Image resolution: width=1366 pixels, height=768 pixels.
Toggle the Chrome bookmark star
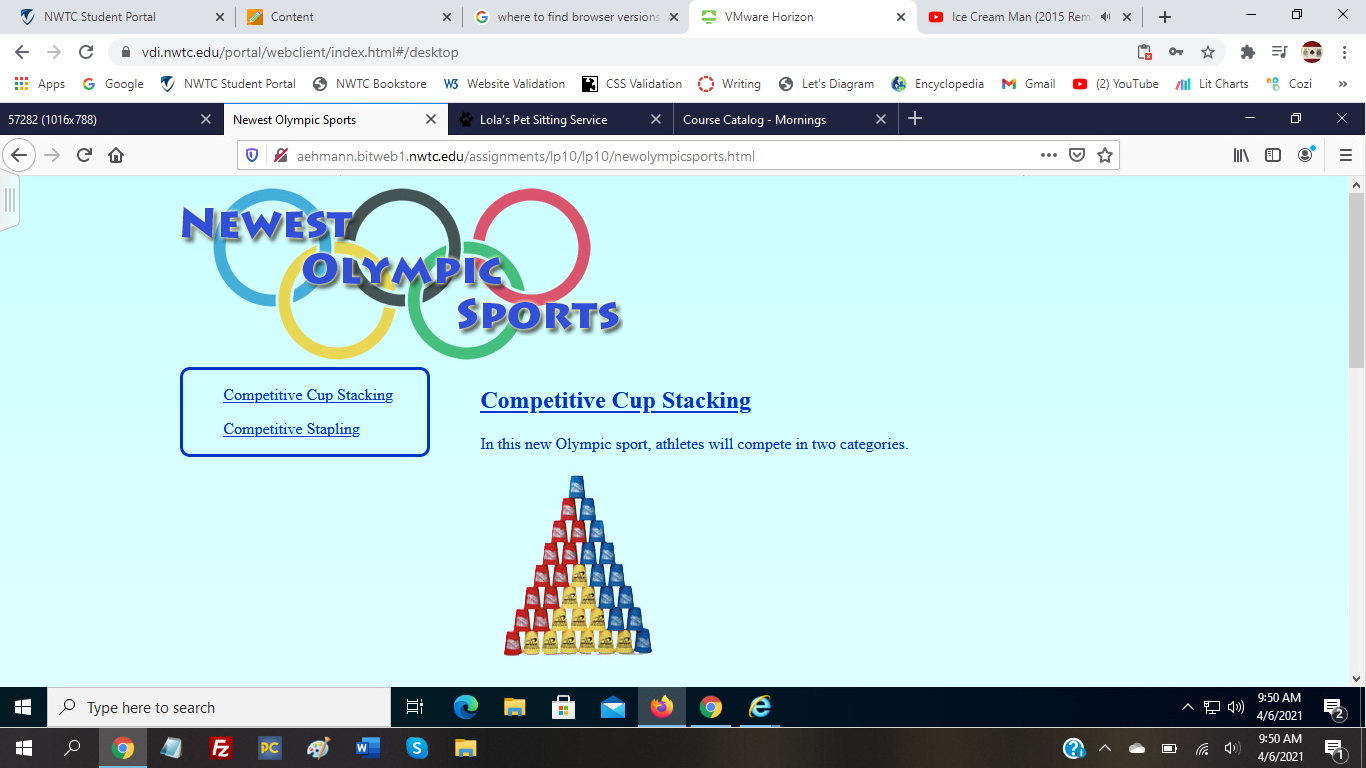(x=1208, y=51)
